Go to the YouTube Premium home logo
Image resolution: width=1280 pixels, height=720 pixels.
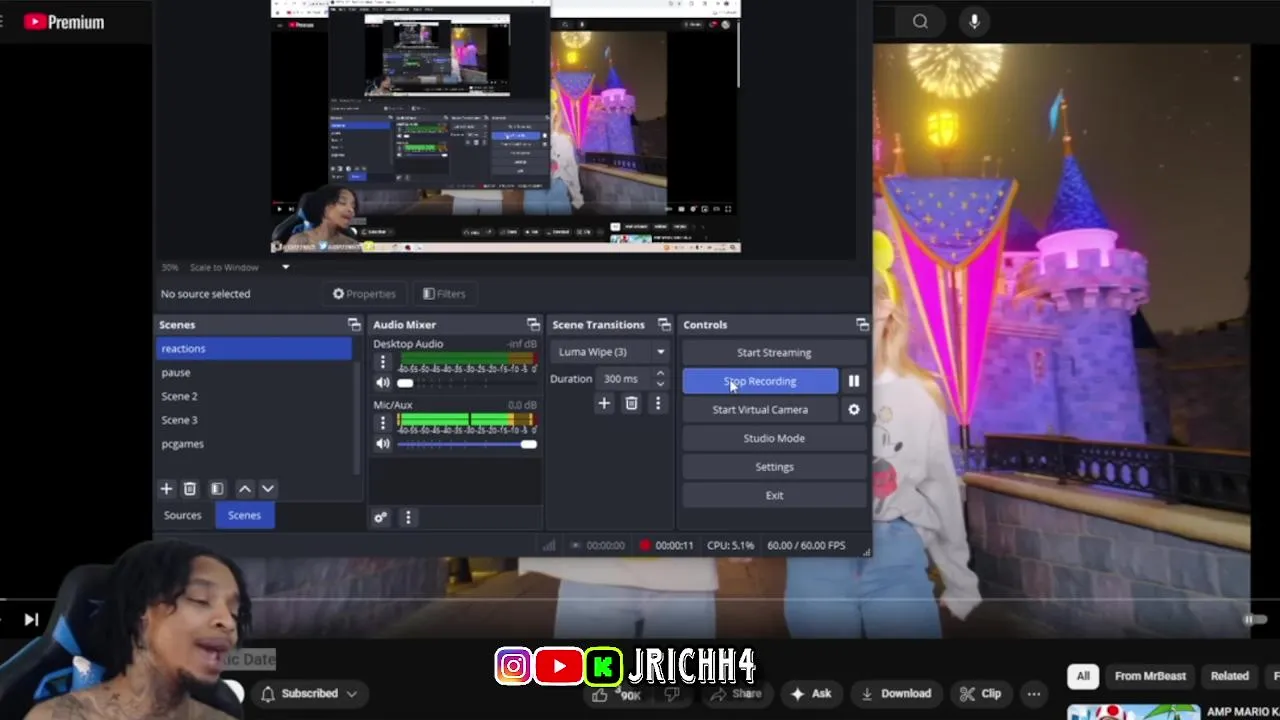[64, 21]
